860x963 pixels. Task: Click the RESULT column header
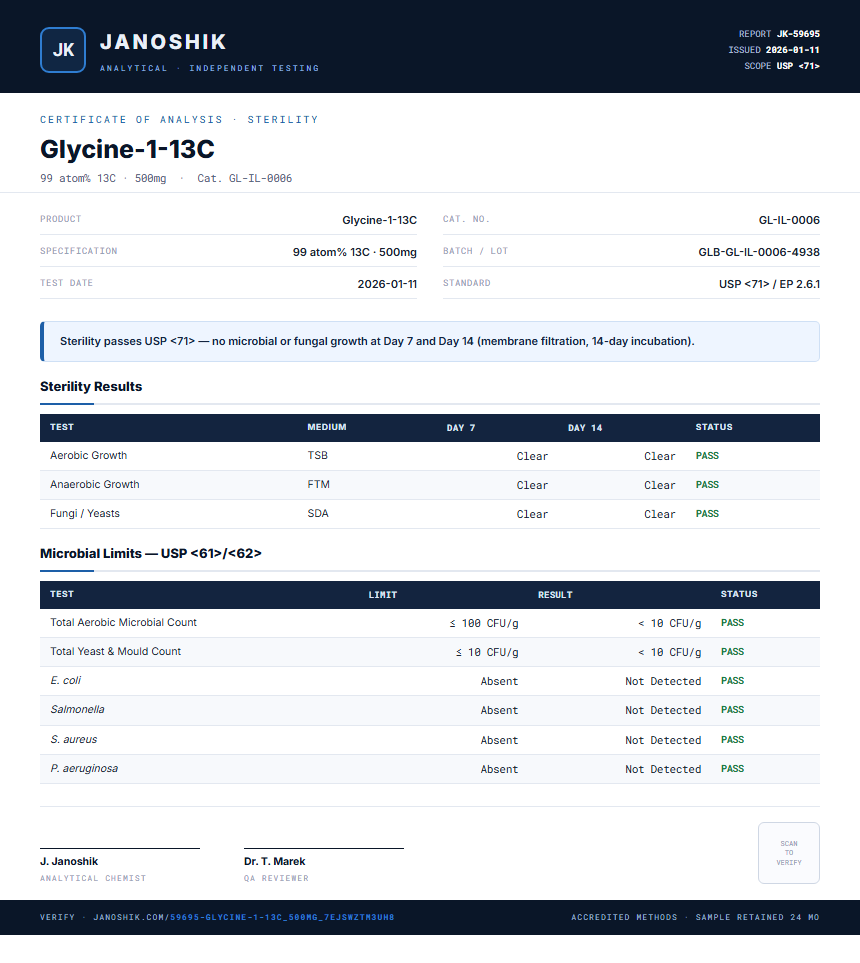[555, 595]
